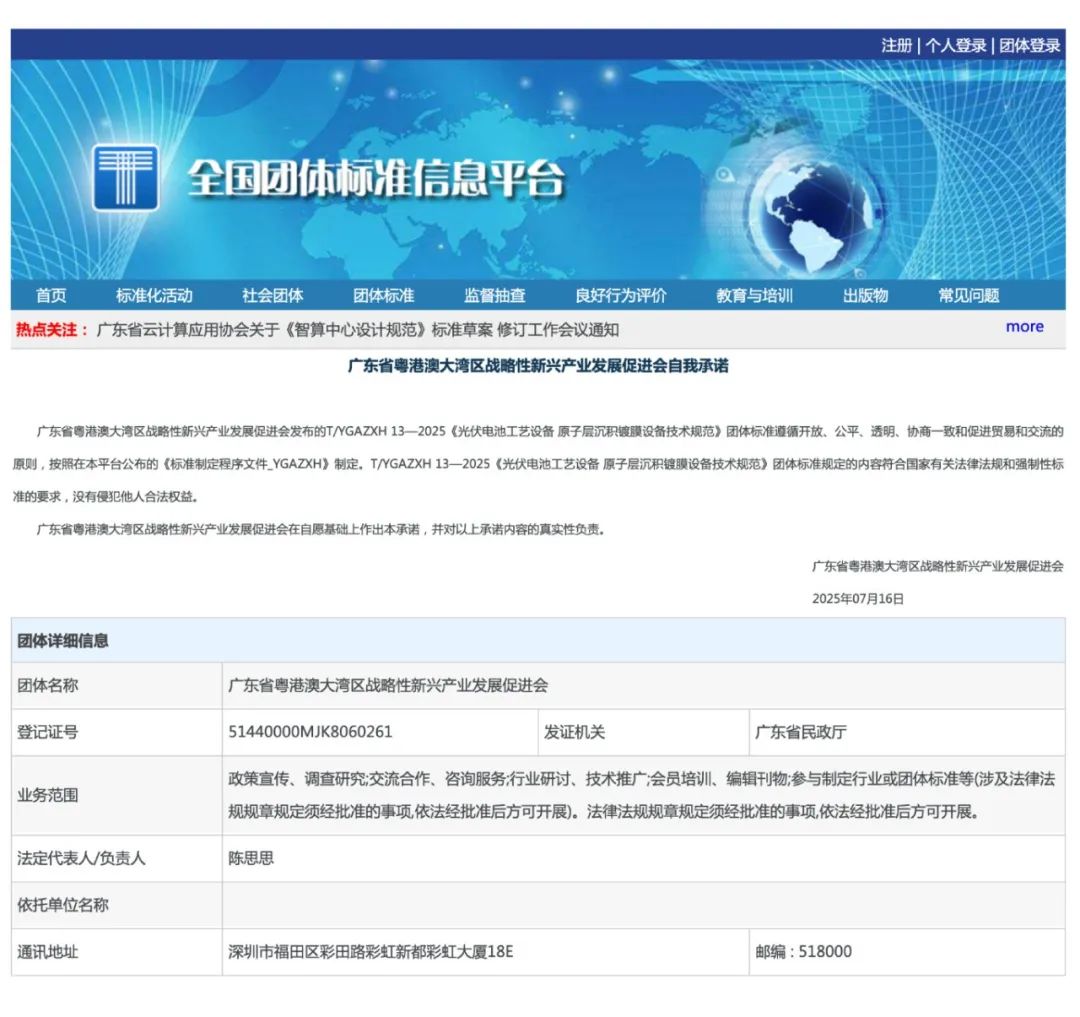The image size is (1080, 1017).
Task: Click the postal code 邮编：518000
Action: (803, 952)
